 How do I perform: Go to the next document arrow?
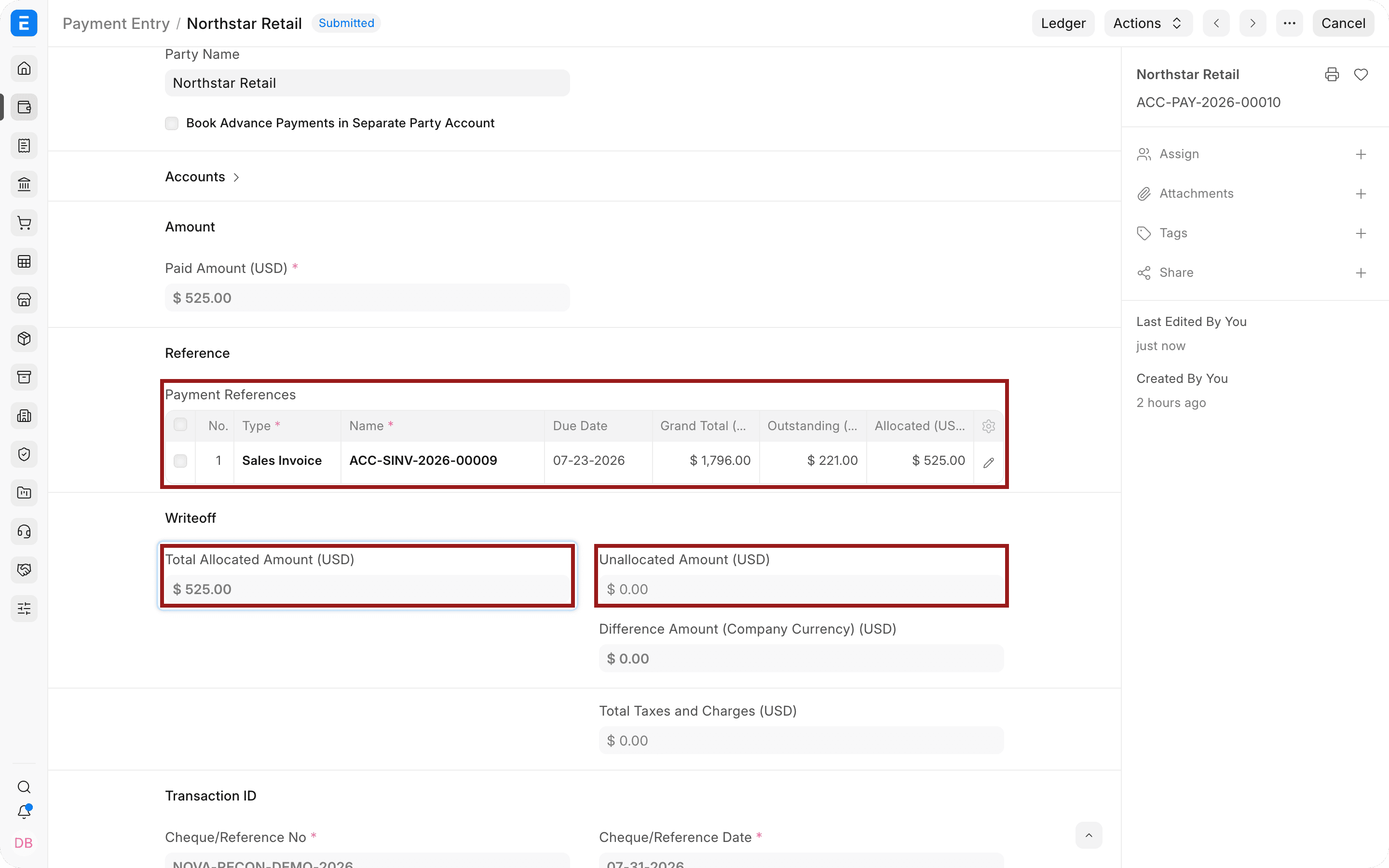tap(1253, 23)
